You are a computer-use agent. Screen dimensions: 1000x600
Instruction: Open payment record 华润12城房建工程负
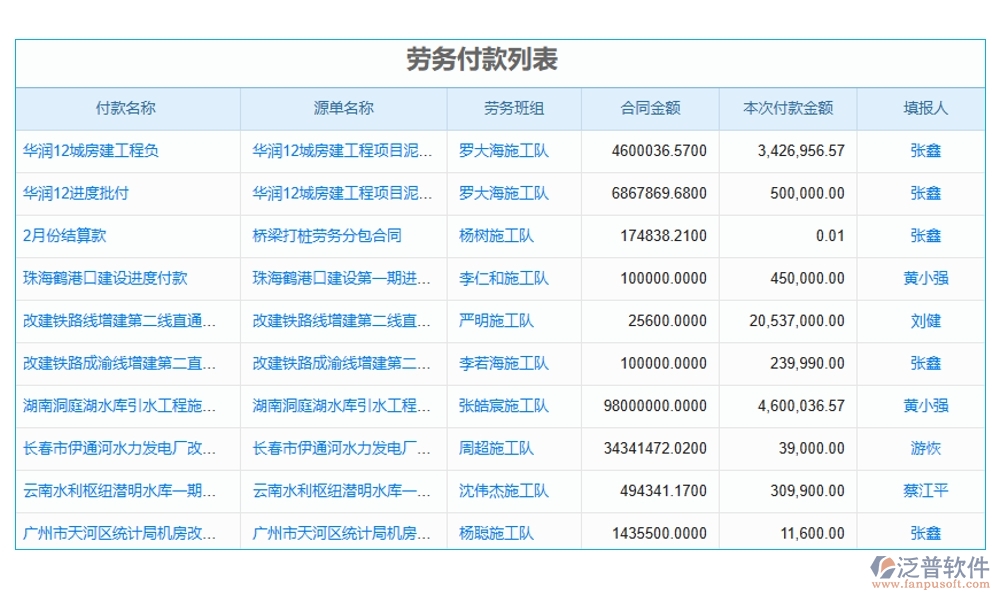(x=78, y=151)
